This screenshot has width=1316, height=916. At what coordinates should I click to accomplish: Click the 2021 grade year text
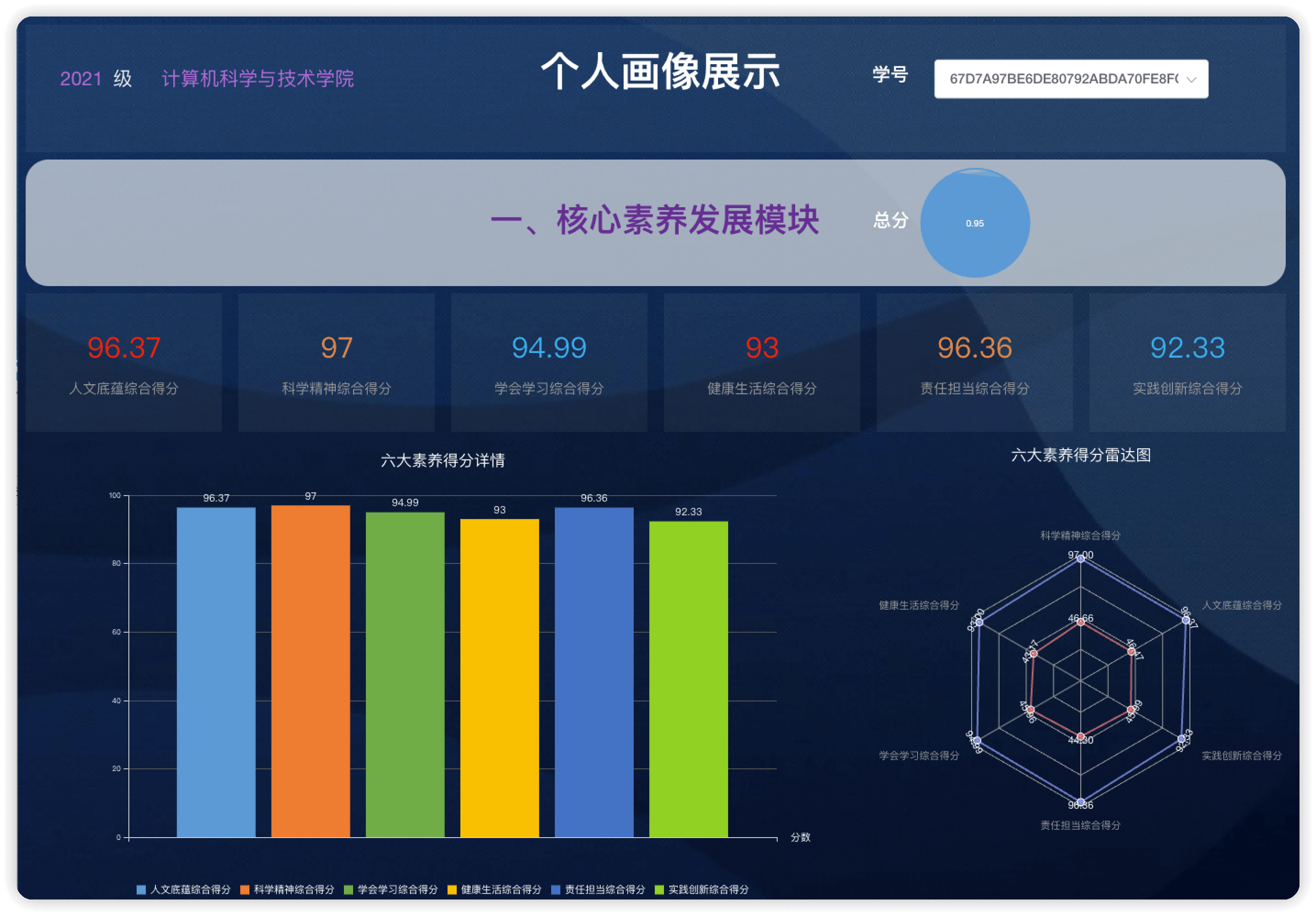[81, 78]
